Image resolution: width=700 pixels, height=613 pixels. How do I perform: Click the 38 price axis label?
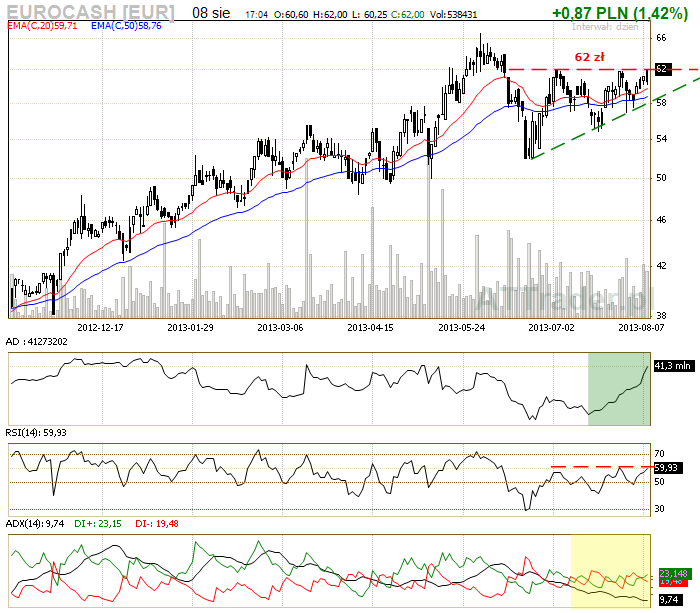point(661,316)
